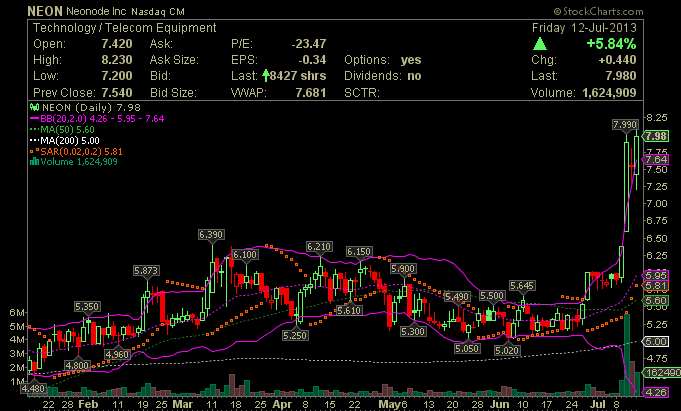Select the MA(200) 5.00 legend entry
The width and height of the screenshot is (681, 411).
click(x=65, y=140)
